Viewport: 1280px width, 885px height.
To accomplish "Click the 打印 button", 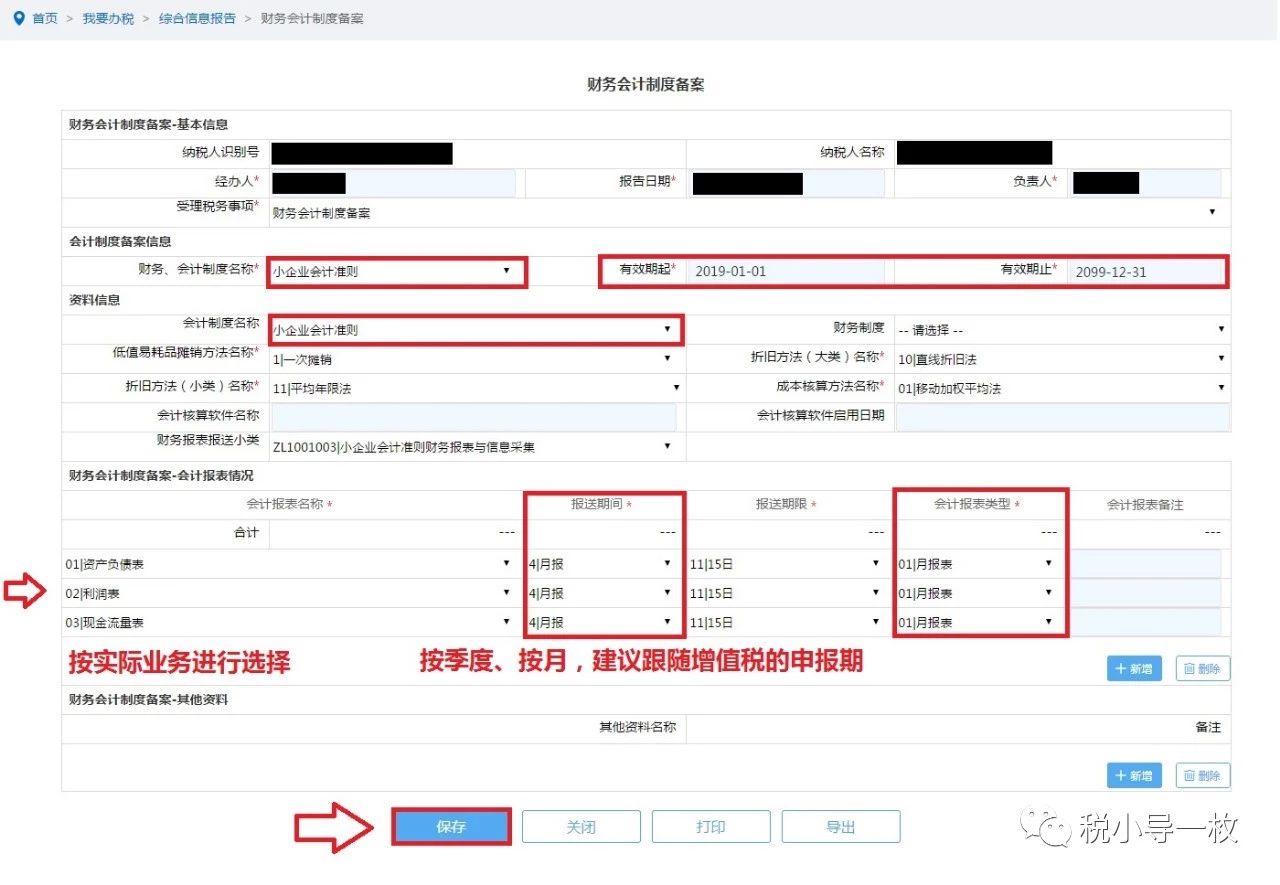I will point(711,827).
